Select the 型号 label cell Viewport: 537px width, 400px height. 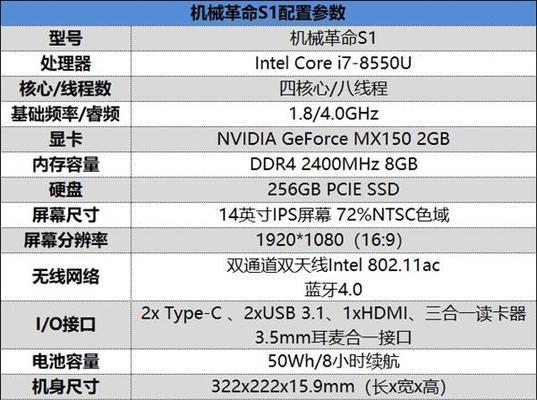coord(66,38)
